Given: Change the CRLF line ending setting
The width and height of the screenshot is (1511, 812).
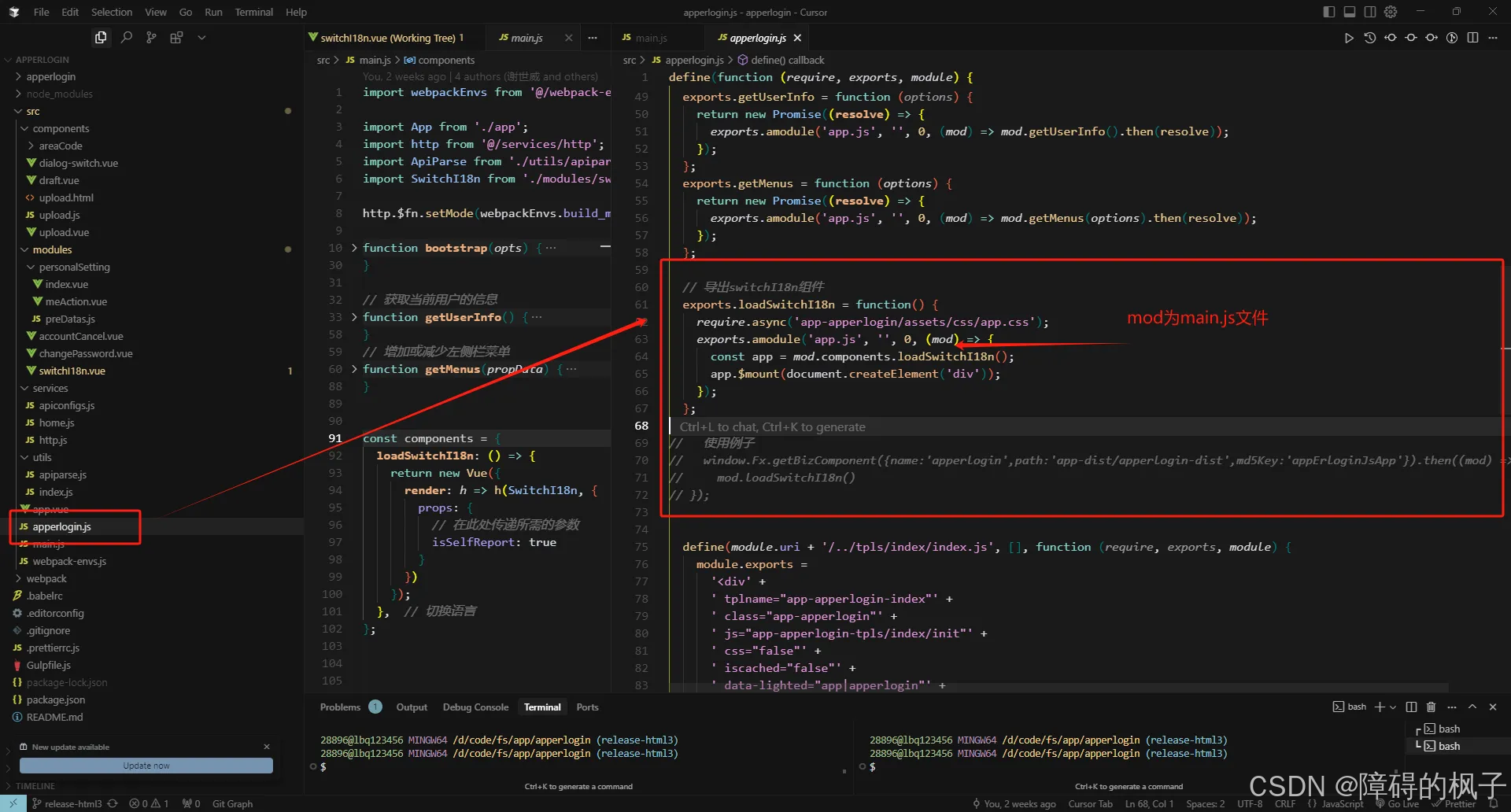Looking at the screenshot, I should 1285,803.
